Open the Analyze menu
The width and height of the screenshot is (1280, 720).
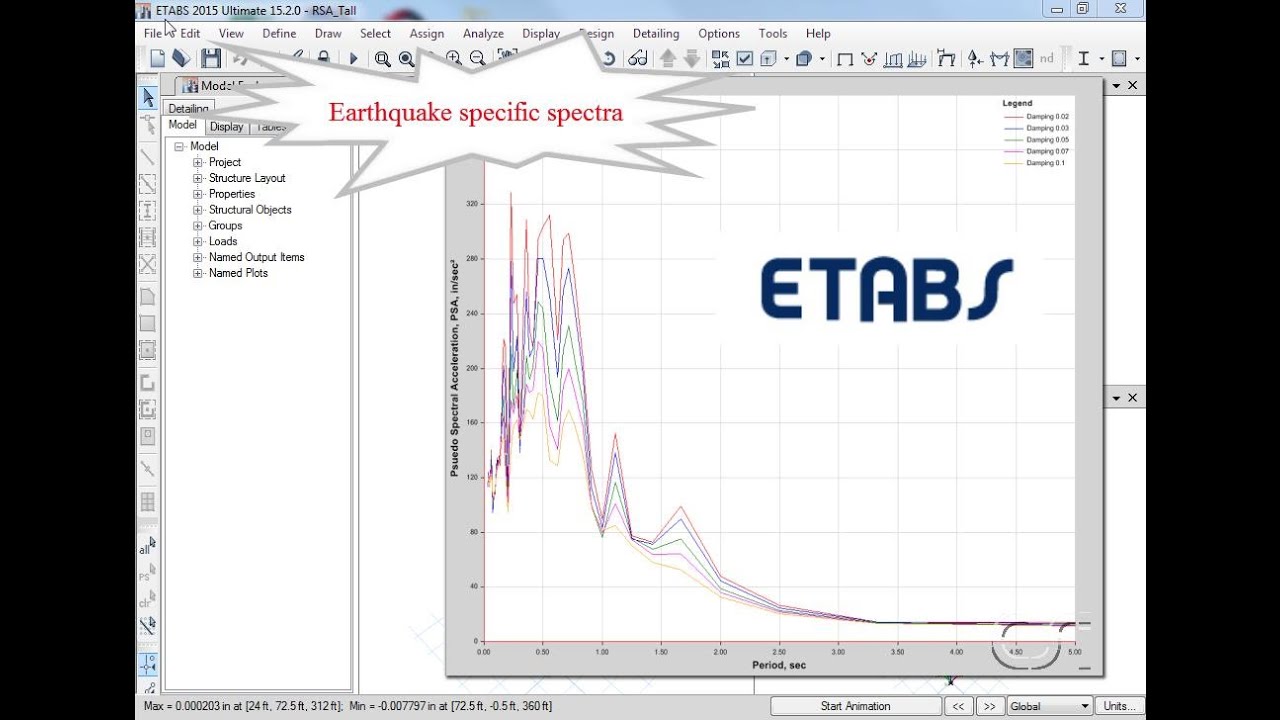click(x=483, y=33)
